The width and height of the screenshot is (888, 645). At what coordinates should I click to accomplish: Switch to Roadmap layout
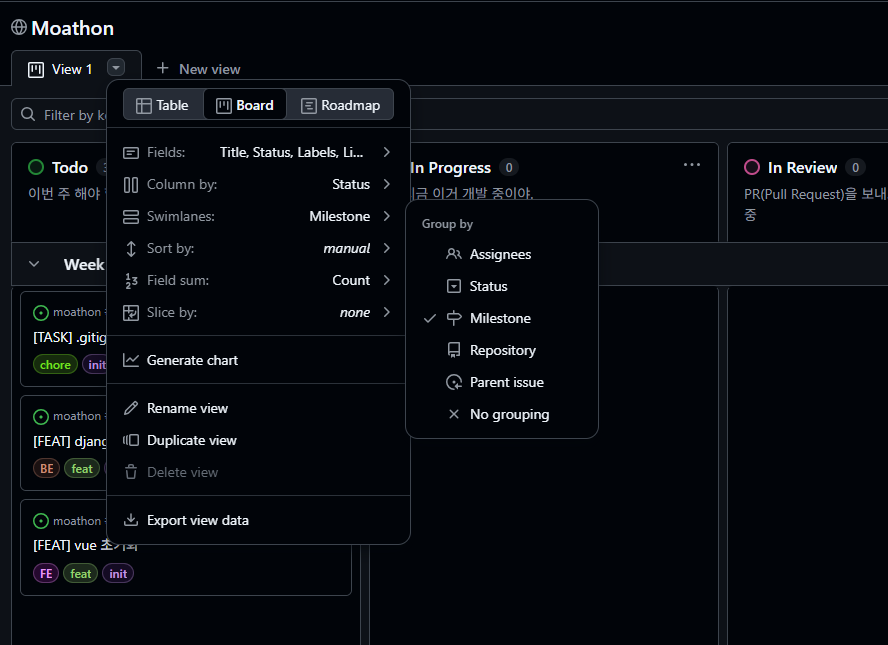[x=340, y=105]
